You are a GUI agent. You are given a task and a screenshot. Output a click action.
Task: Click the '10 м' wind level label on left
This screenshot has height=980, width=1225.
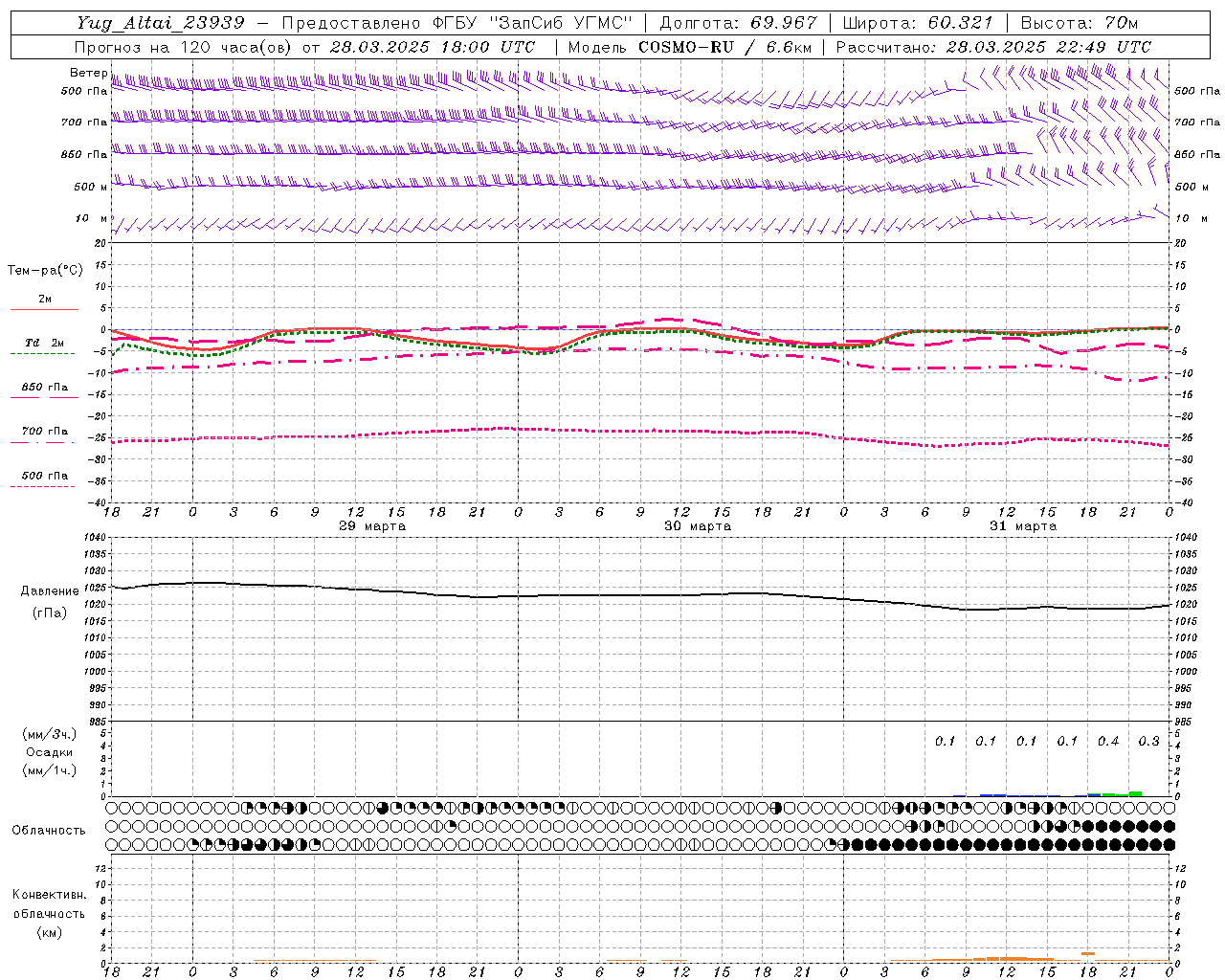(x=92, y=219)
